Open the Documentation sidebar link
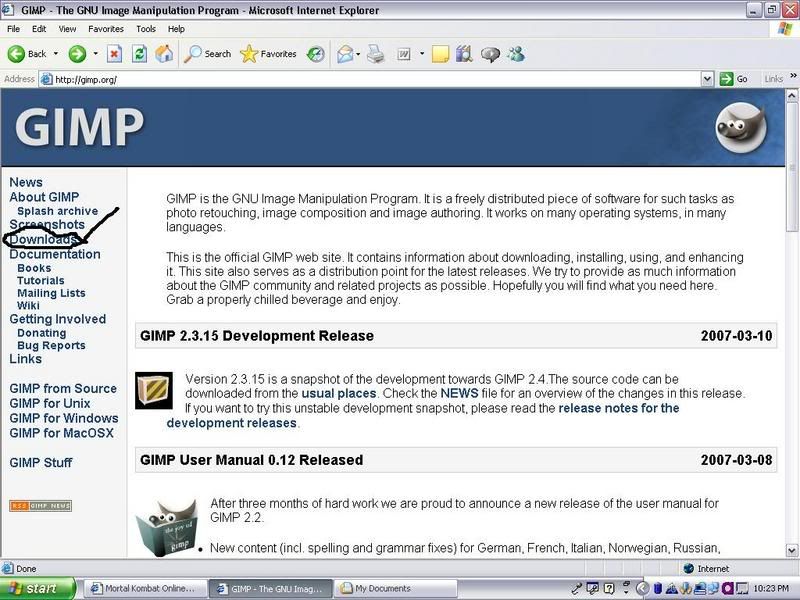 point(55,254)
